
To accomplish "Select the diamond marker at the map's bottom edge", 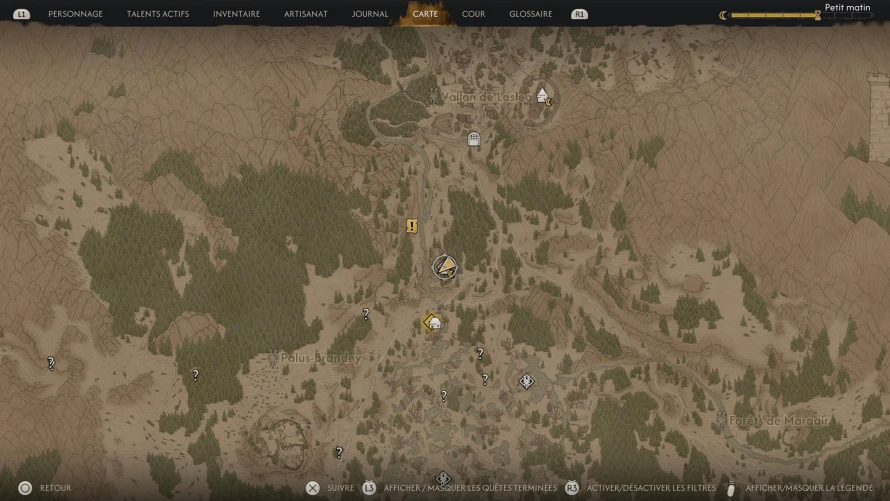I will 443,479.
